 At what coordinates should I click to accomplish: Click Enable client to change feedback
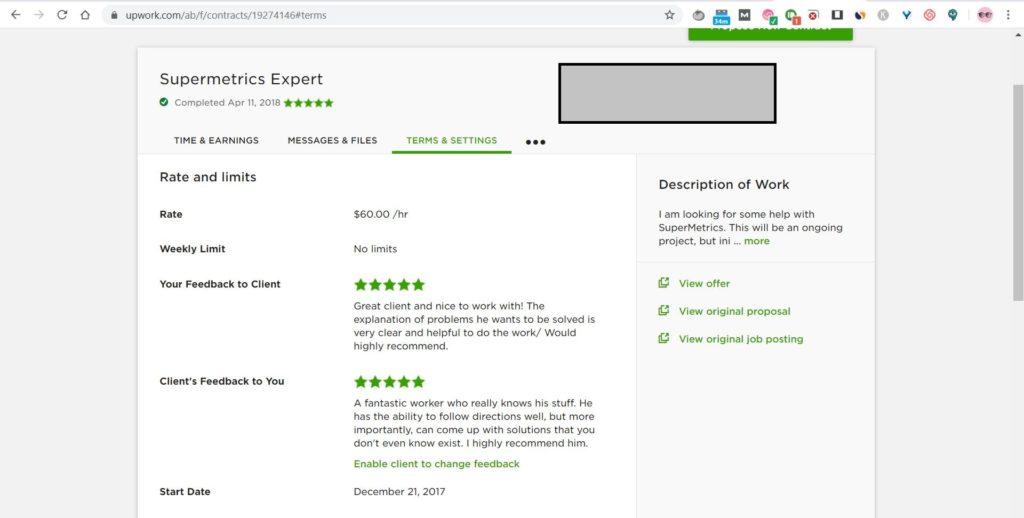click(x=436, y=464)
